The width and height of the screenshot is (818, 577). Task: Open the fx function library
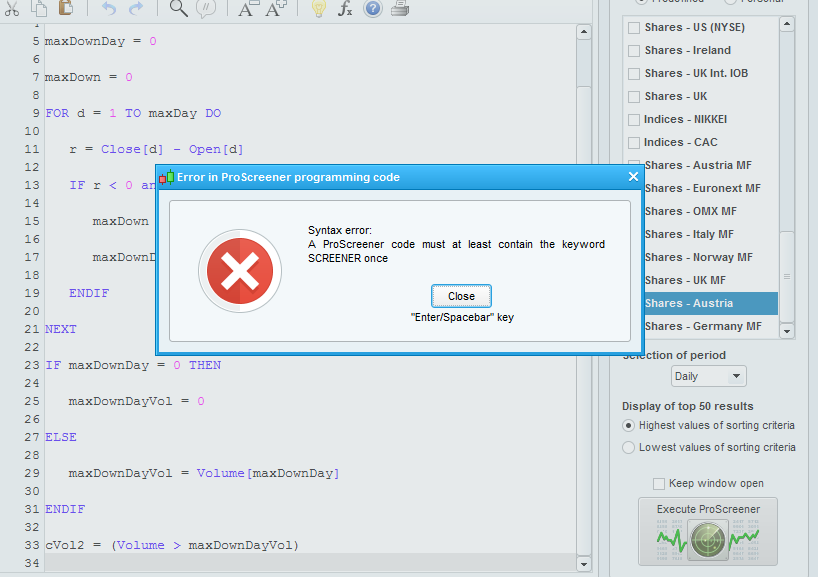(345, 8)
